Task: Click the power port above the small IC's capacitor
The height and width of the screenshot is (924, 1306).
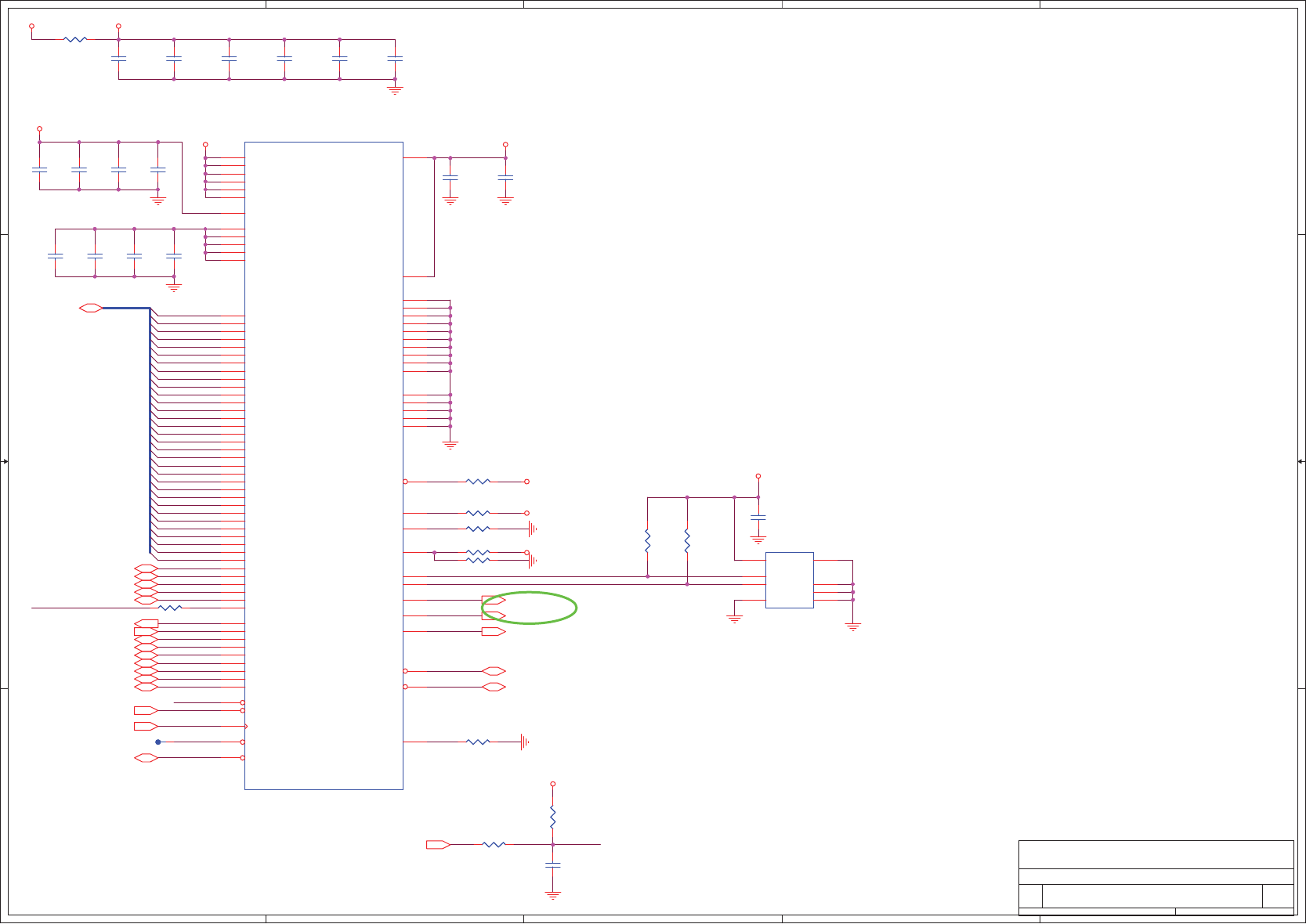Action: [x=758, y=476]
